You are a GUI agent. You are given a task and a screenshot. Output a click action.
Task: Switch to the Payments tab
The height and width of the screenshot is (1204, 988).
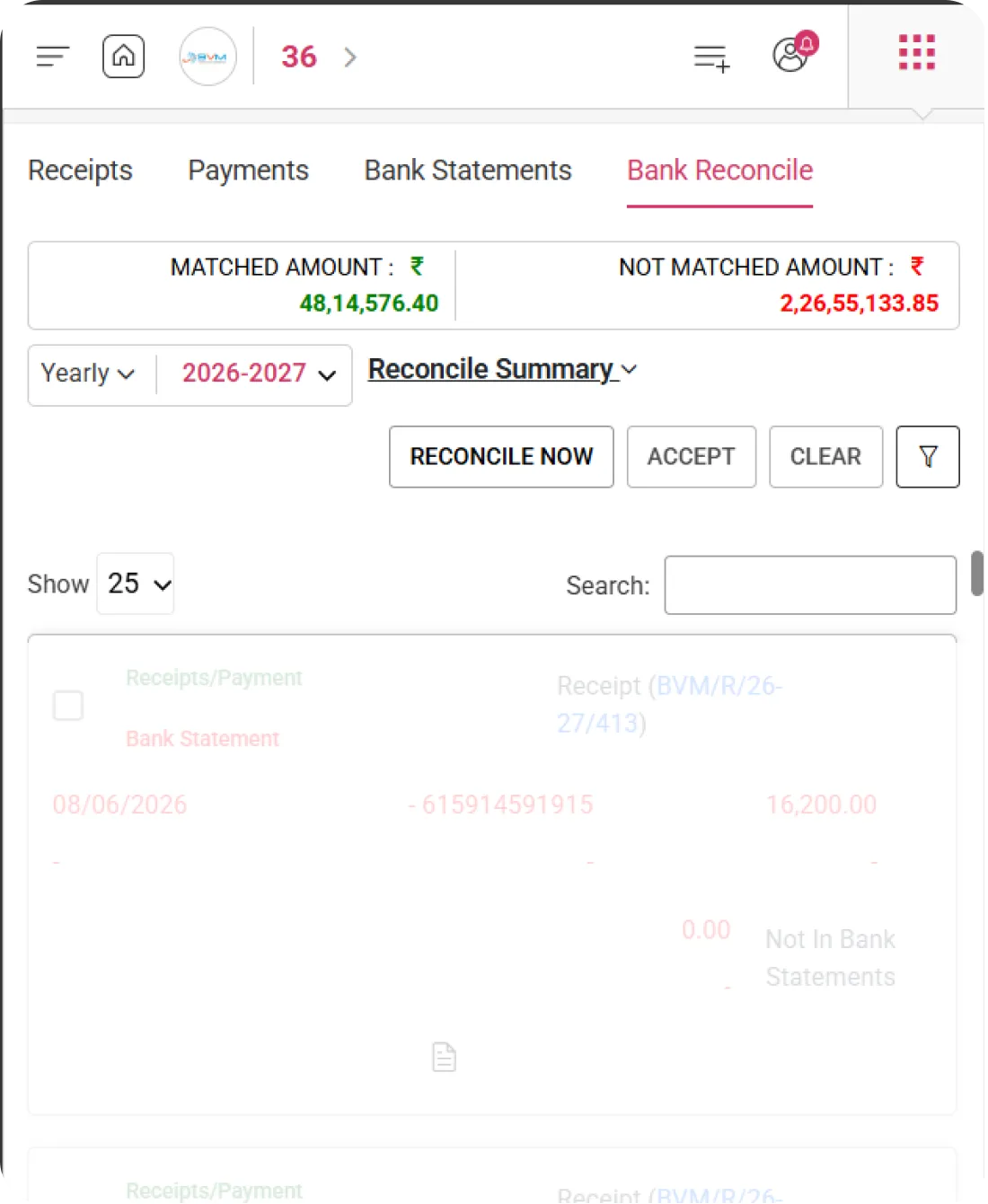[248, 171]
